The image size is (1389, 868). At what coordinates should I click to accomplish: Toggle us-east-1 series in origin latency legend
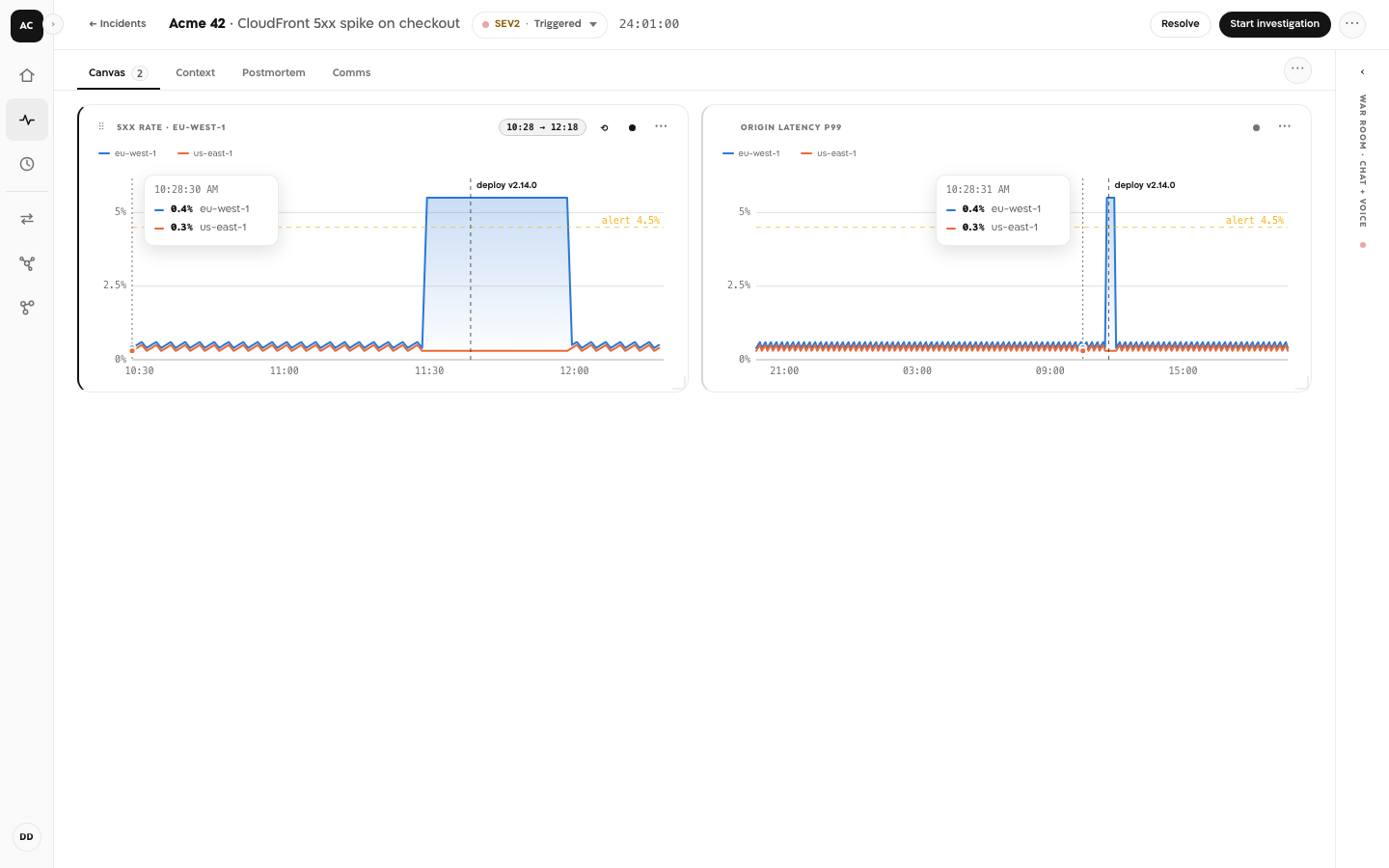pos(829,153)
